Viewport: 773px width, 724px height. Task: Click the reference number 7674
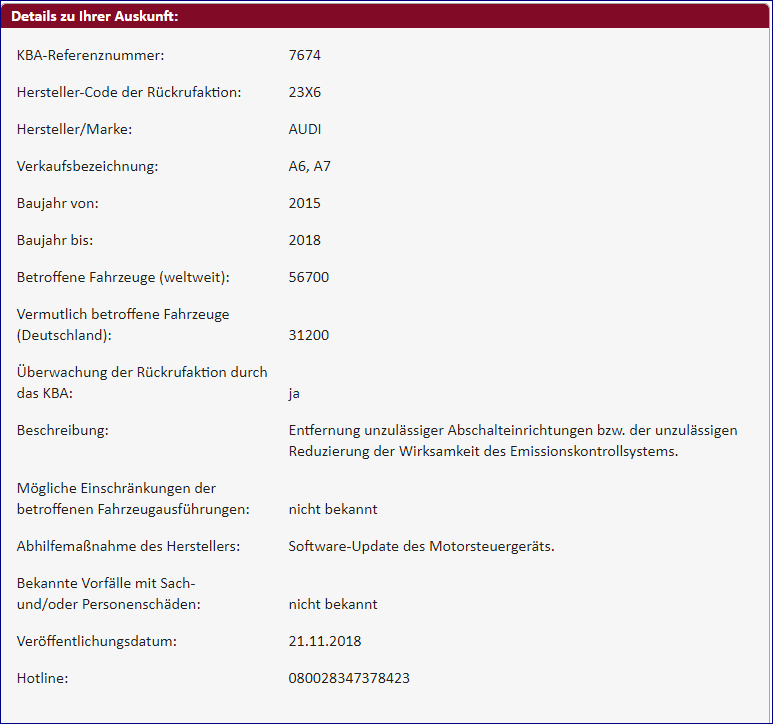tap(305, 55)
